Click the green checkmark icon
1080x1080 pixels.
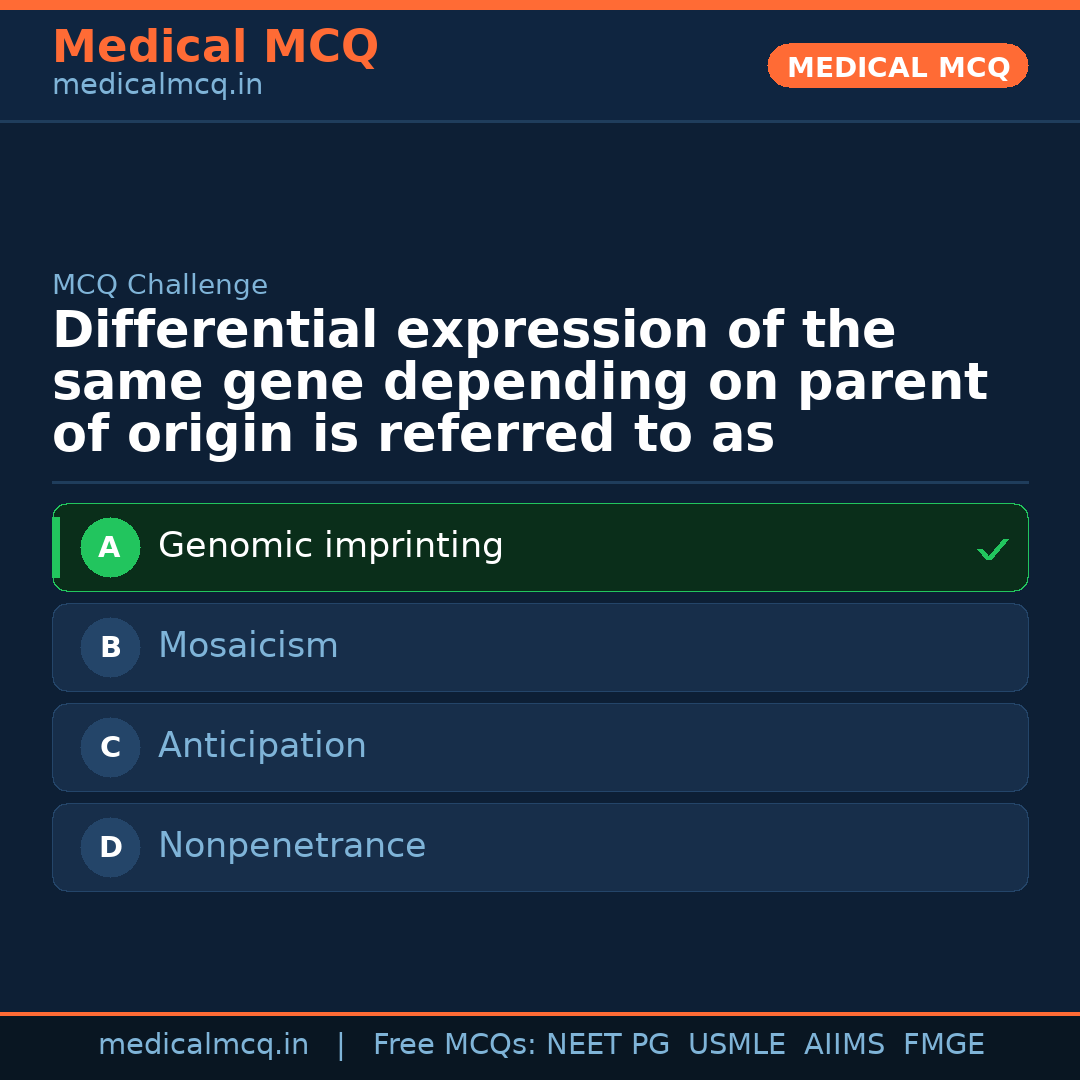tap(992, 549)
